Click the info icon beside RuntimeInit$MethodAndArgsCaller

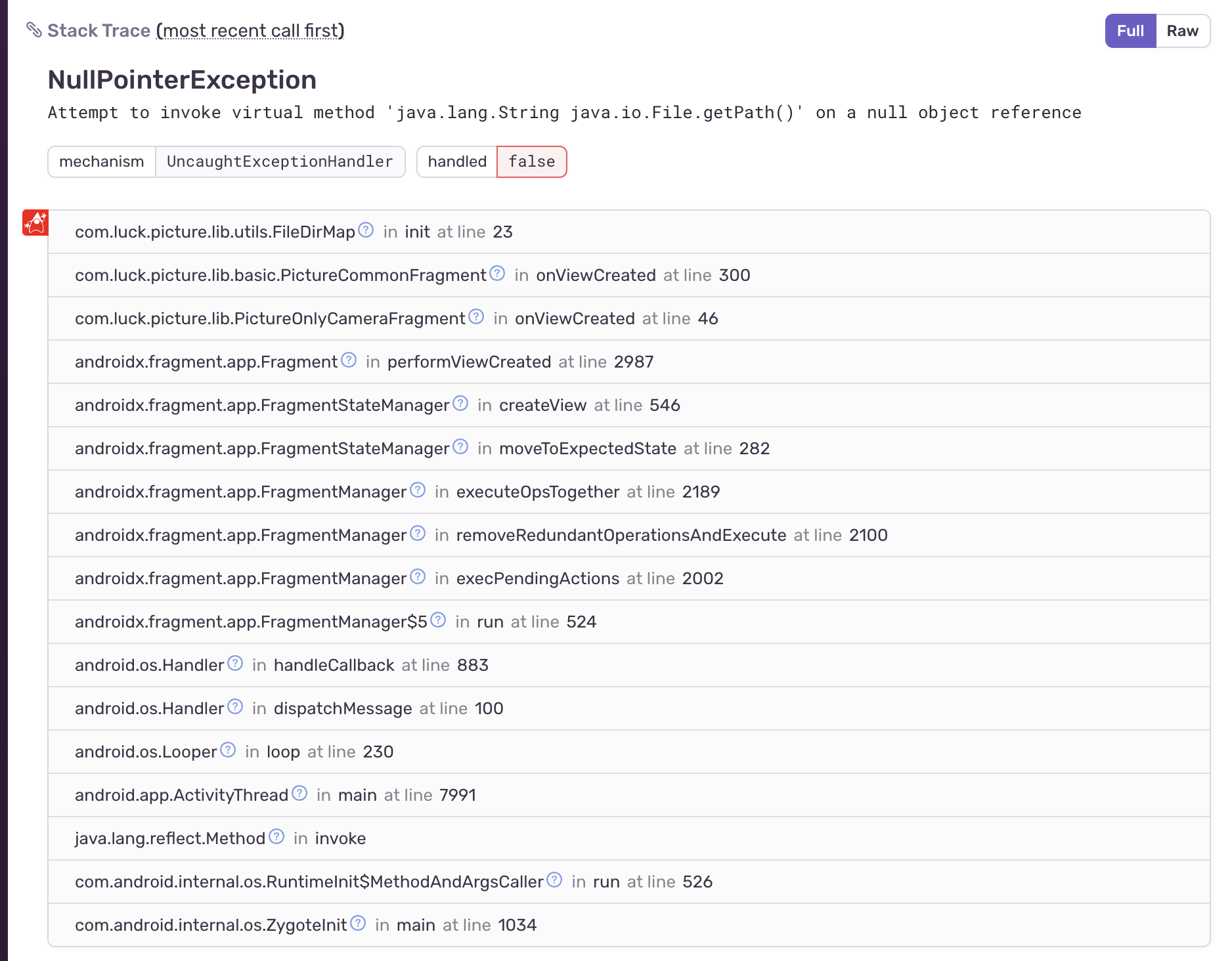554,880
